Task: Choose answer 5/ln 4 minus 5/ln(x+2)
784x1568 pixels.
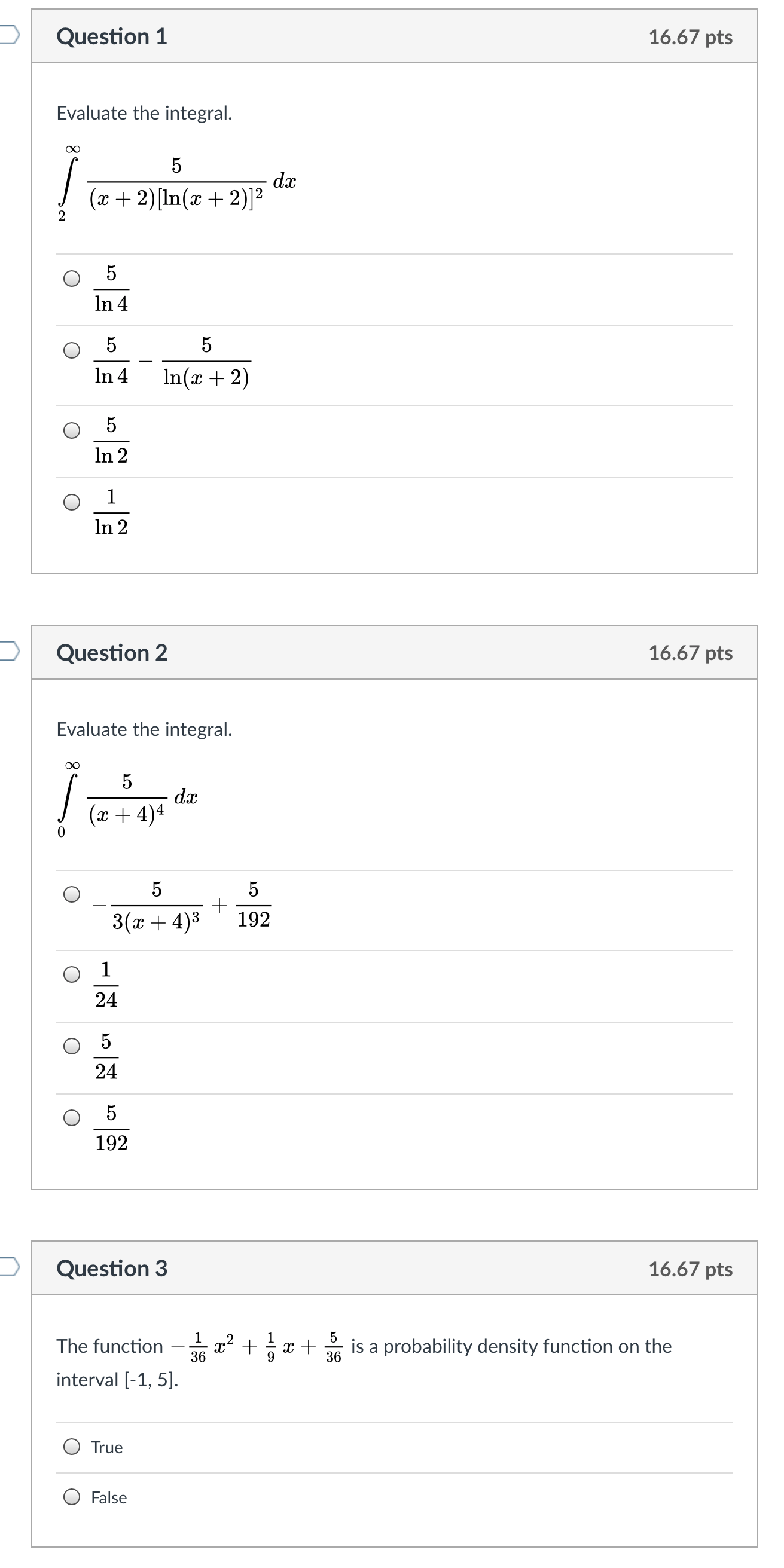Action: (x=72, y=351)
